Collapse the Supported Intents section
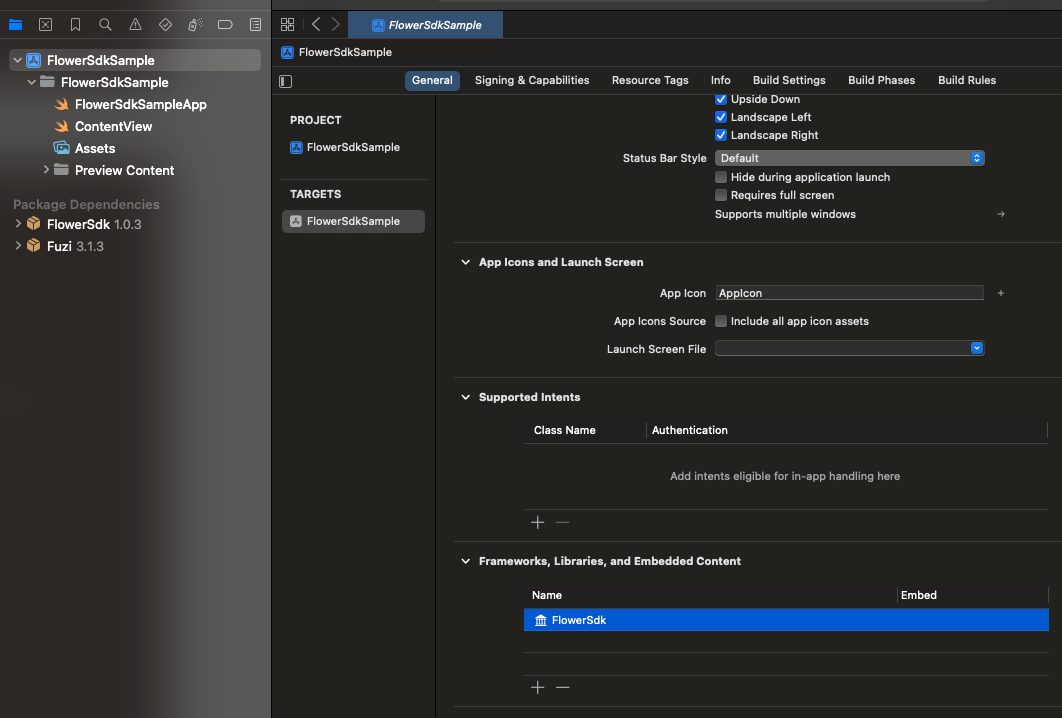This screenshot has width=1062, height=718. pyautogui.click(x=465, y=397)
